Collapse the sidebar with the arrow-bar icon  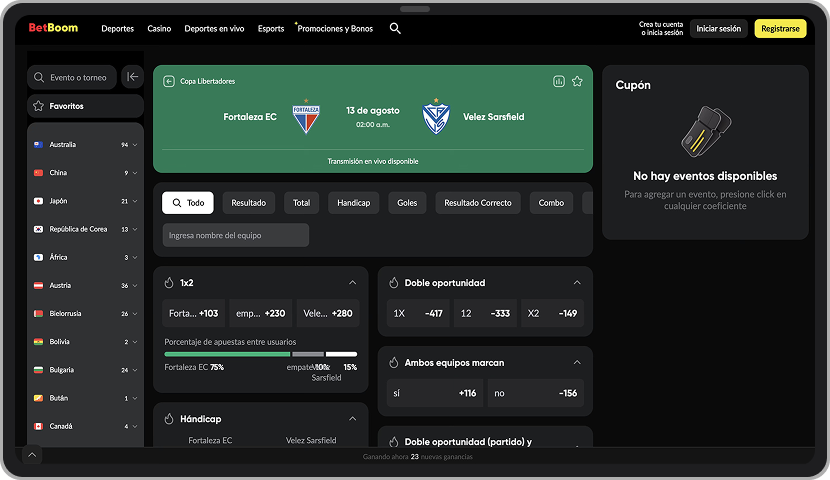point(132,77)
